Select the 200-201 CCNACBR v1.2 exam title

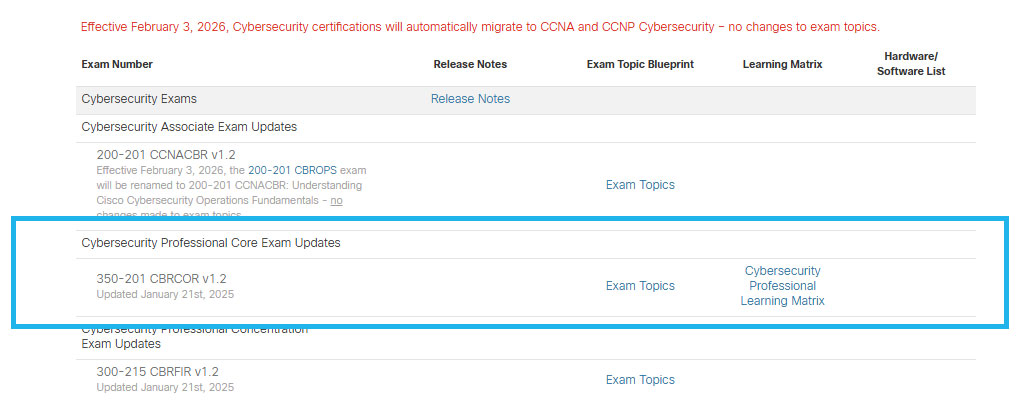point(166,155)
